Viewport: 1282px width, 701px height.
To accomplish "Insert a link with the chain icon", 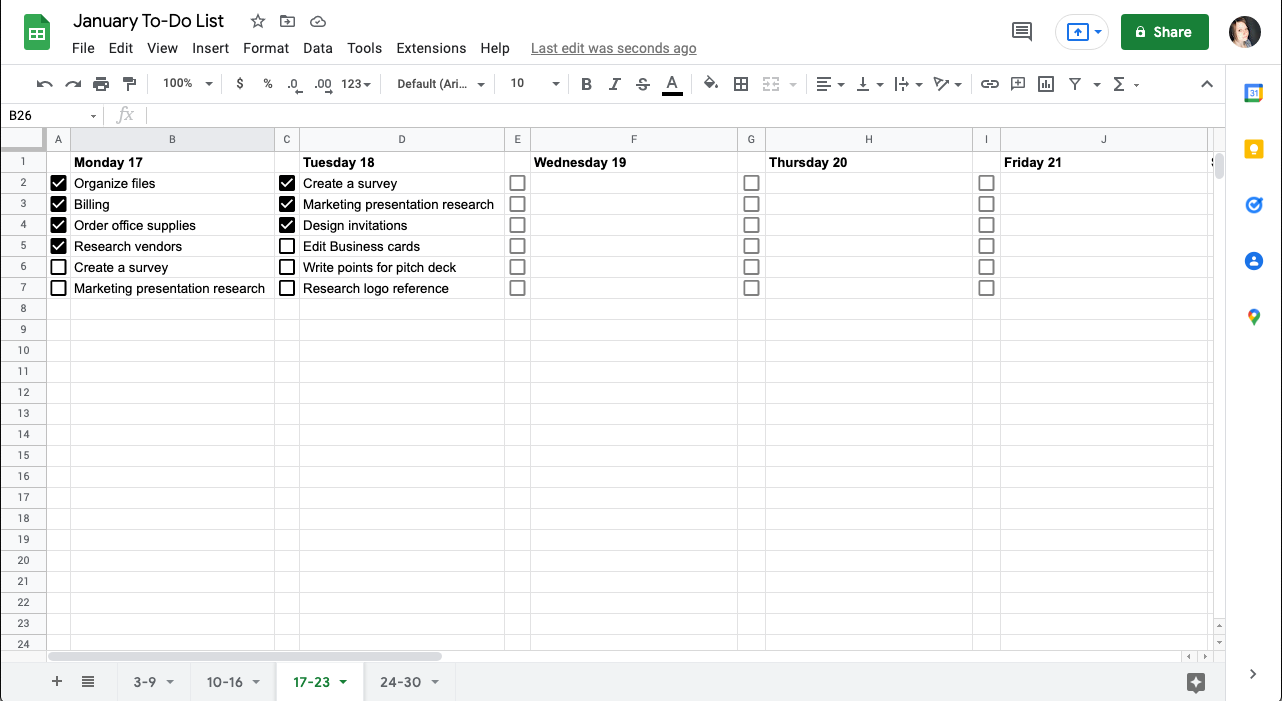I will 989,83.
